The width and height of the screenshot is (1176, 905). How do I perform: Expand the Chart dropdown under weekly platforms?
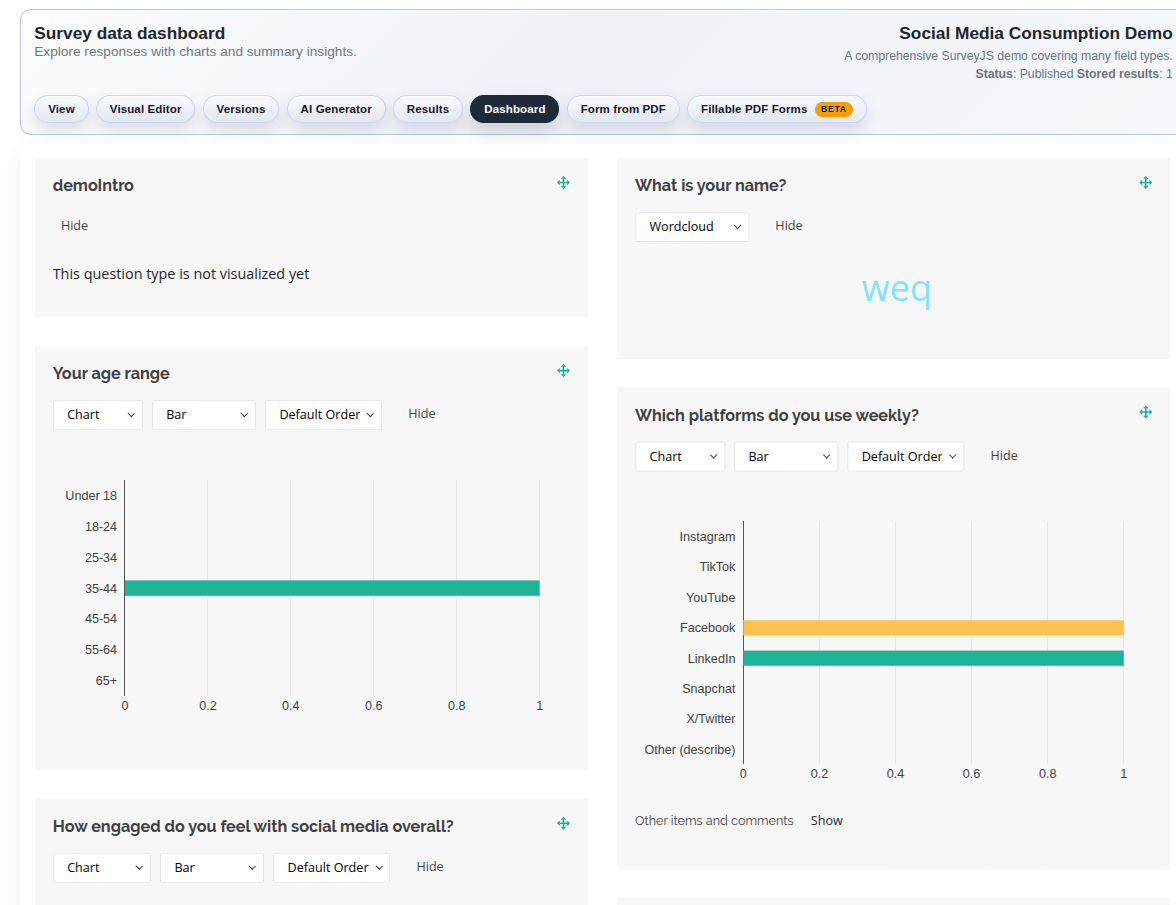[x=679, y=456]
